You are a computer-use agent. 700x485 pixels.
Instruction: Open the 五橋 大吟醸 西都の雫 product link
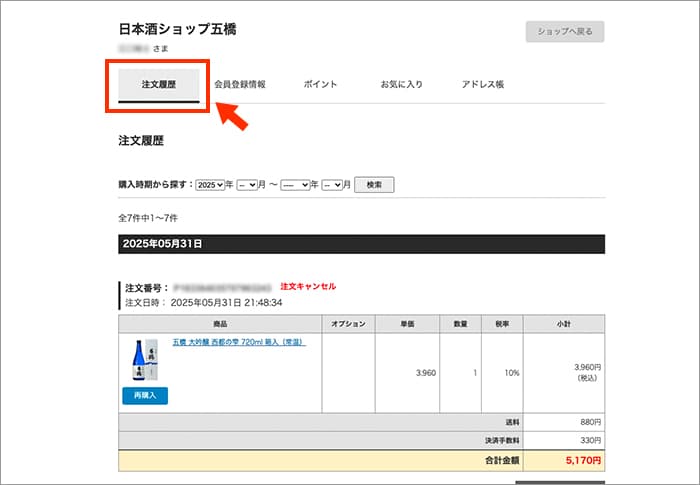(x=239, y=342)
